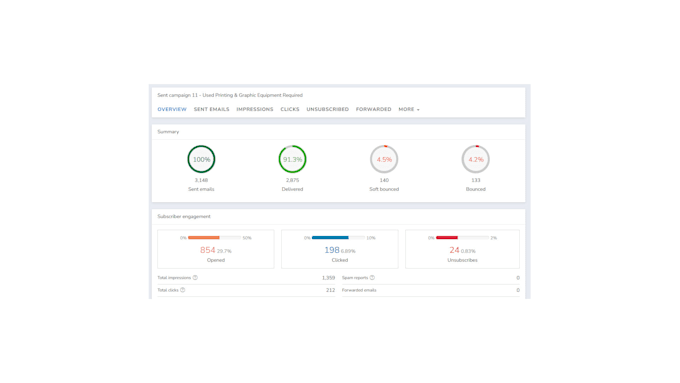Click the Total clicks help icon

tap(183, 290)
